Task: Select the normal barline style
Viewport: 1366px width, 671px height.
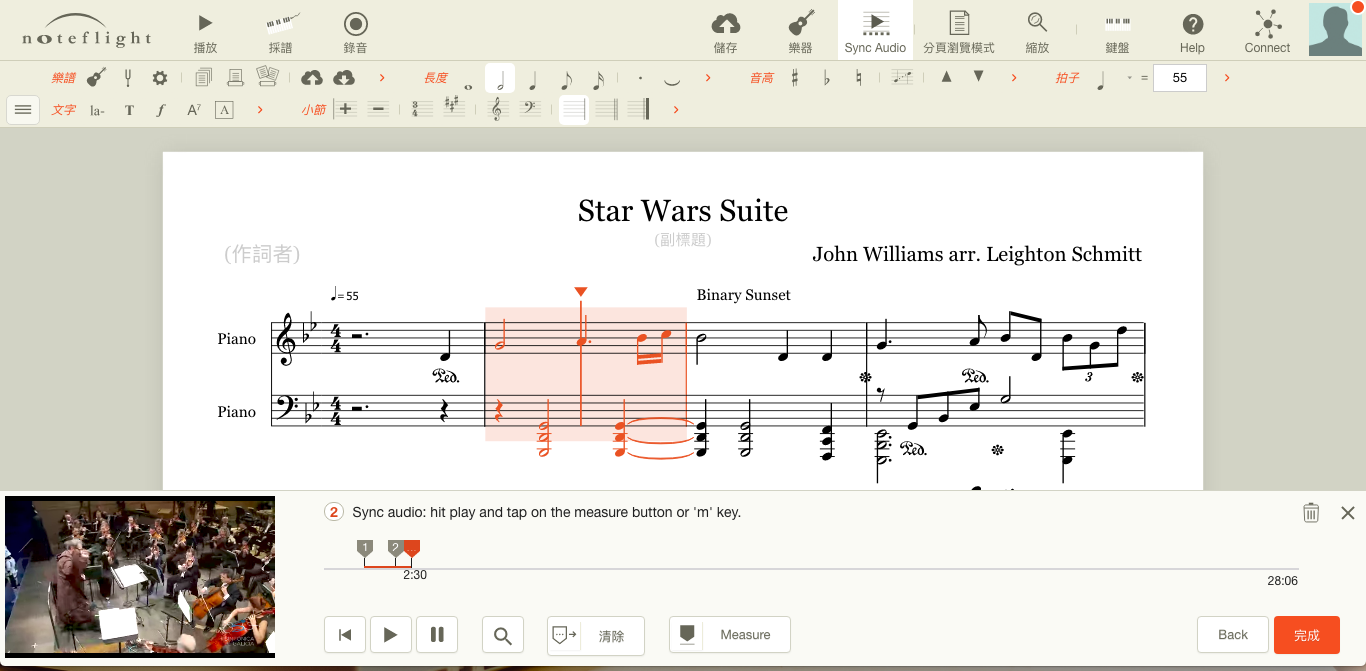Action: [573, 109]
